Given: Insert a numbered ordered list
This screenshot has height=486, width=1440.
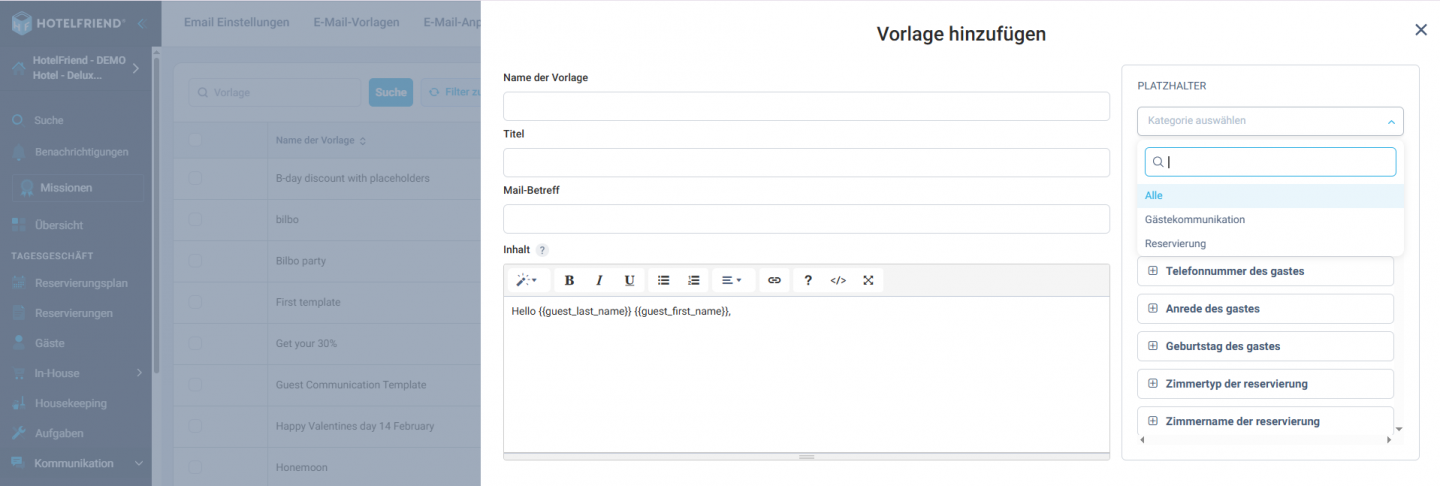Looking at the screenshot, I should [x=693, y=281].
